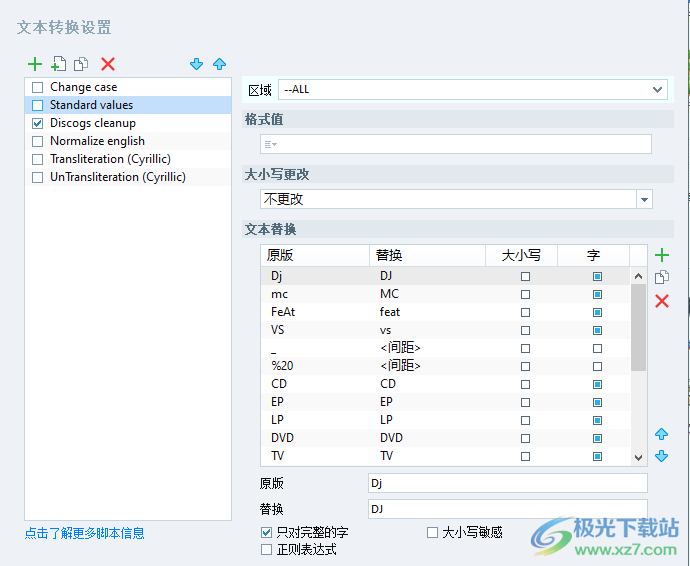Viewport: 690px width, 566px height.
Task: Select the TV replacement row
Action: pyautogui.click(x=446, y=456)
